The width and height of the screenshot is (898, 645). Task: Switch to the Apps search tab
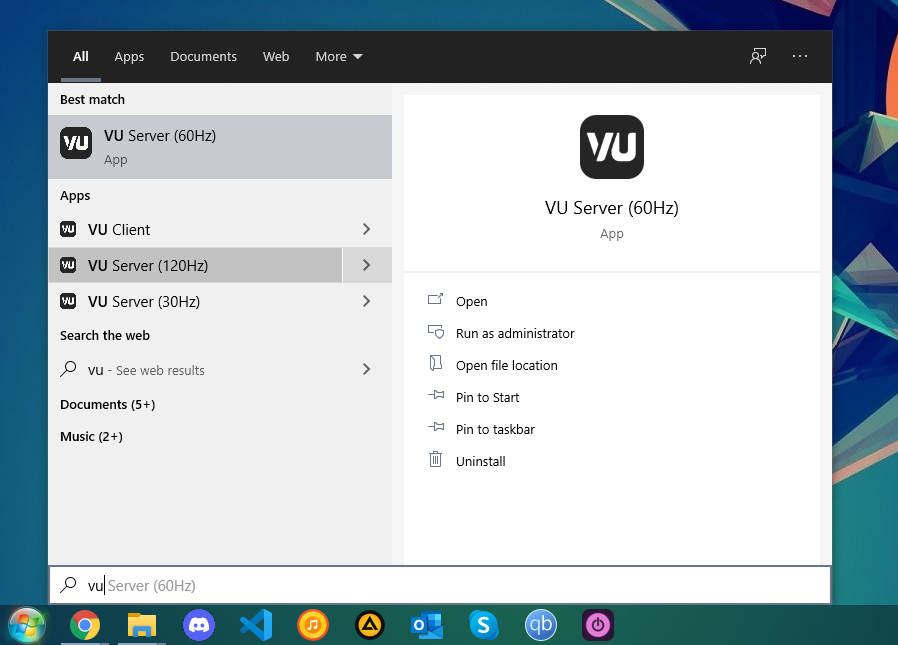point(129,56)
